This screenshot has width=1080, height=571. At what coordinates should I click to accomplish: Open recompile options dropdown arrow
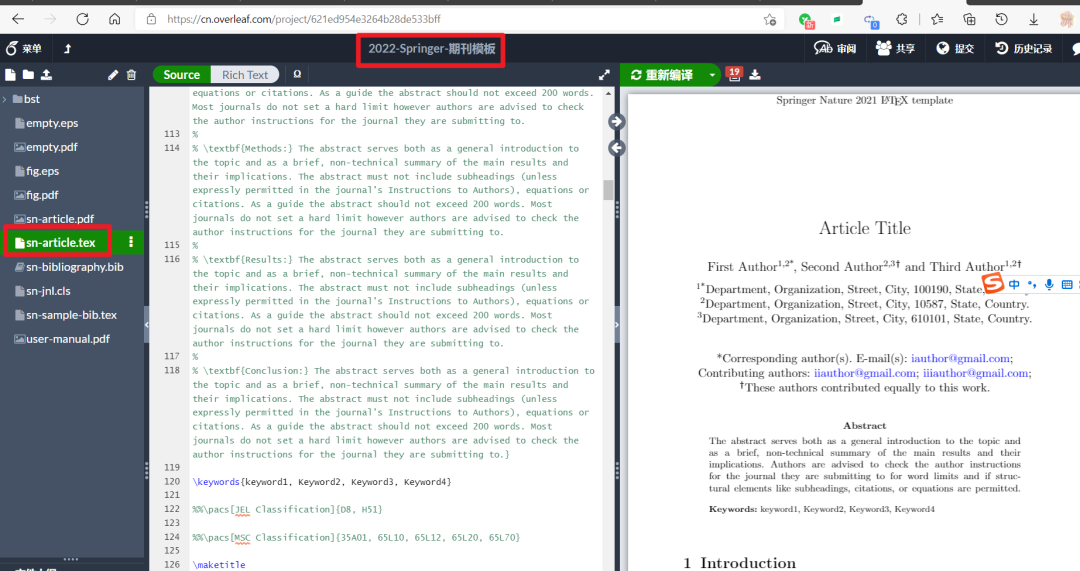[x=712, y=75]
